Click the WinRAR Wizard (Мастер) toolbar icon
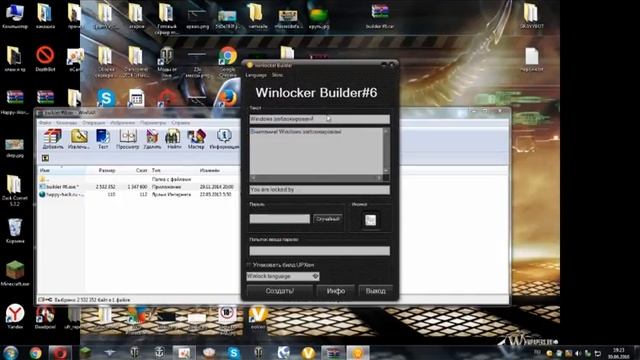 click(x=196, y=139)
